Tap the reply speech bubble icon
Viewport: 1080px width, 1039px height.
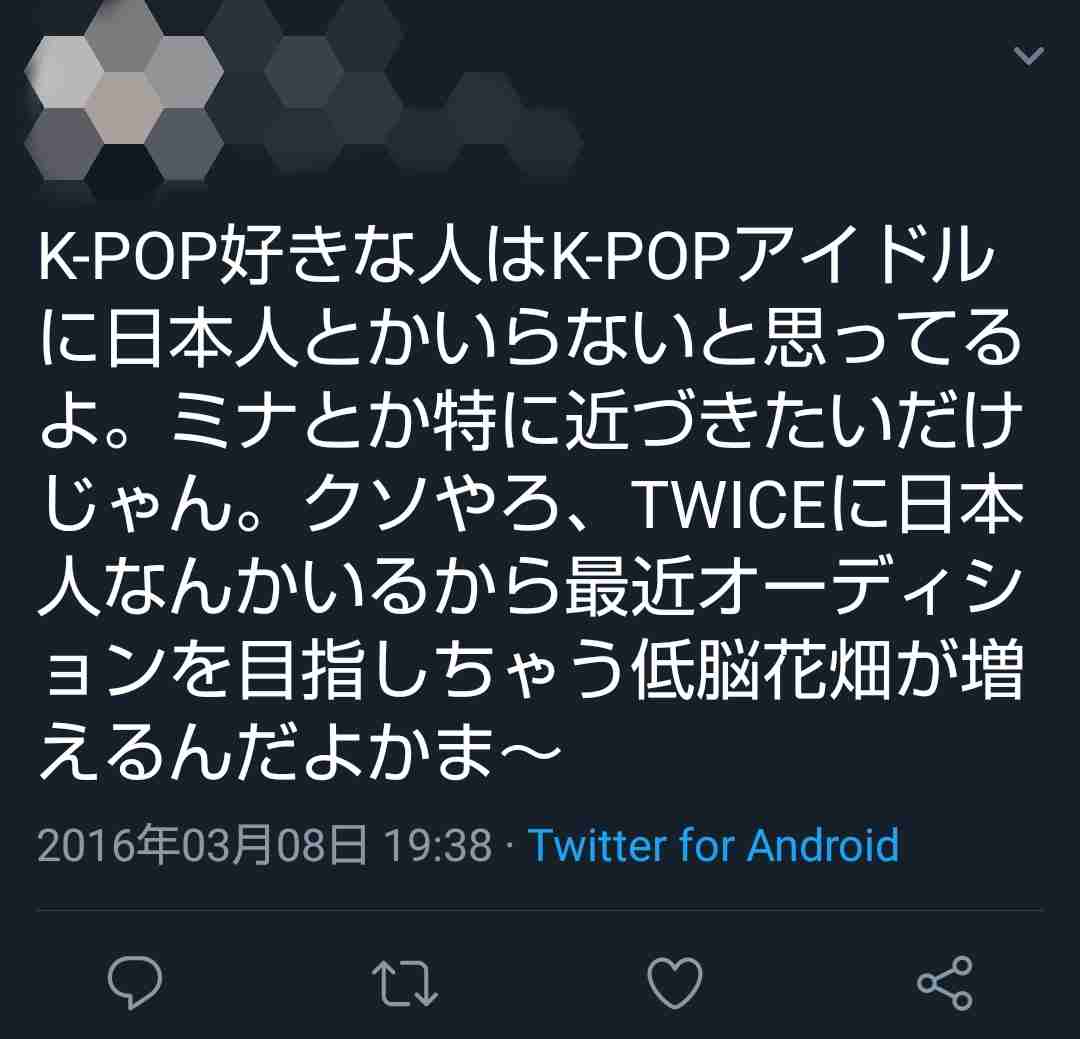coord(135,983)
